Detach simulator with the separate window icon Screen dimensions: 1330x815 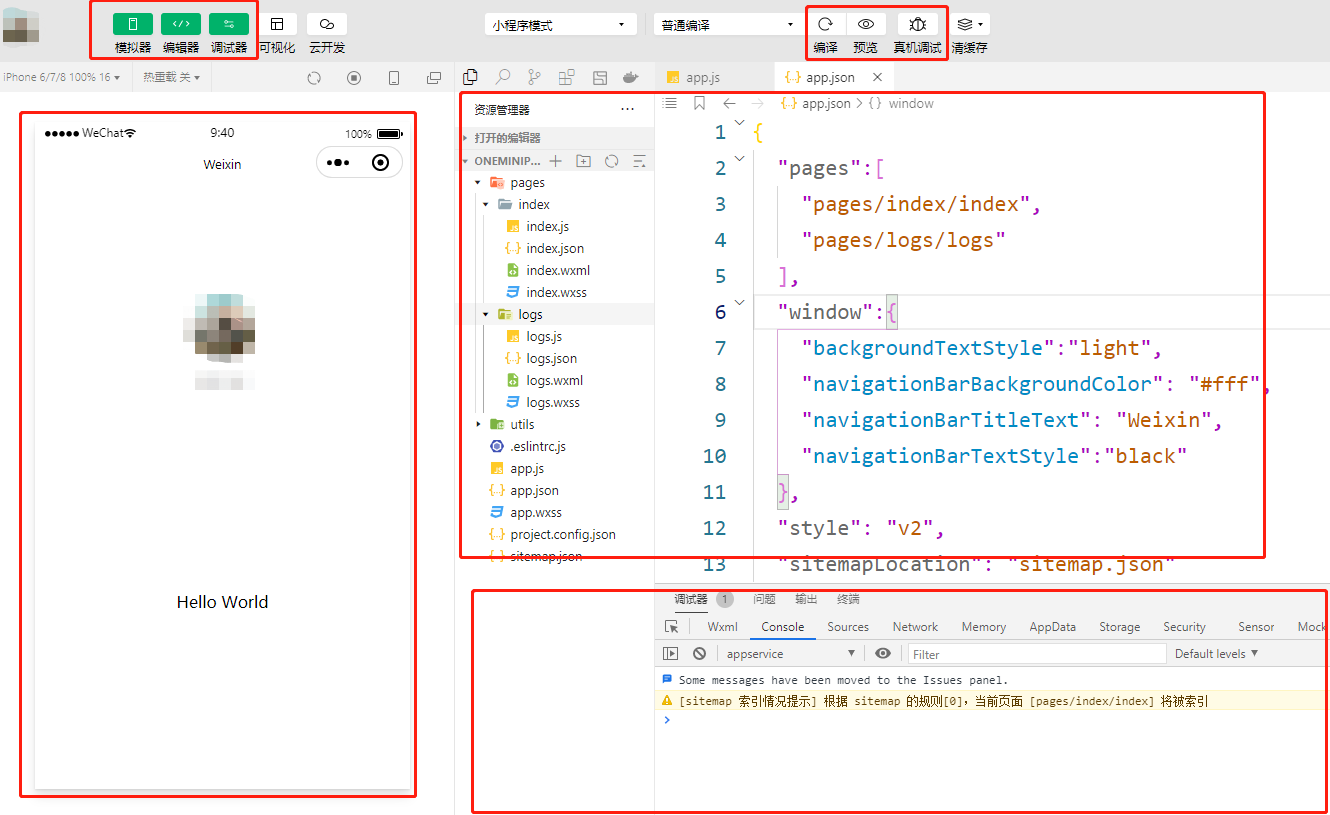434,78
